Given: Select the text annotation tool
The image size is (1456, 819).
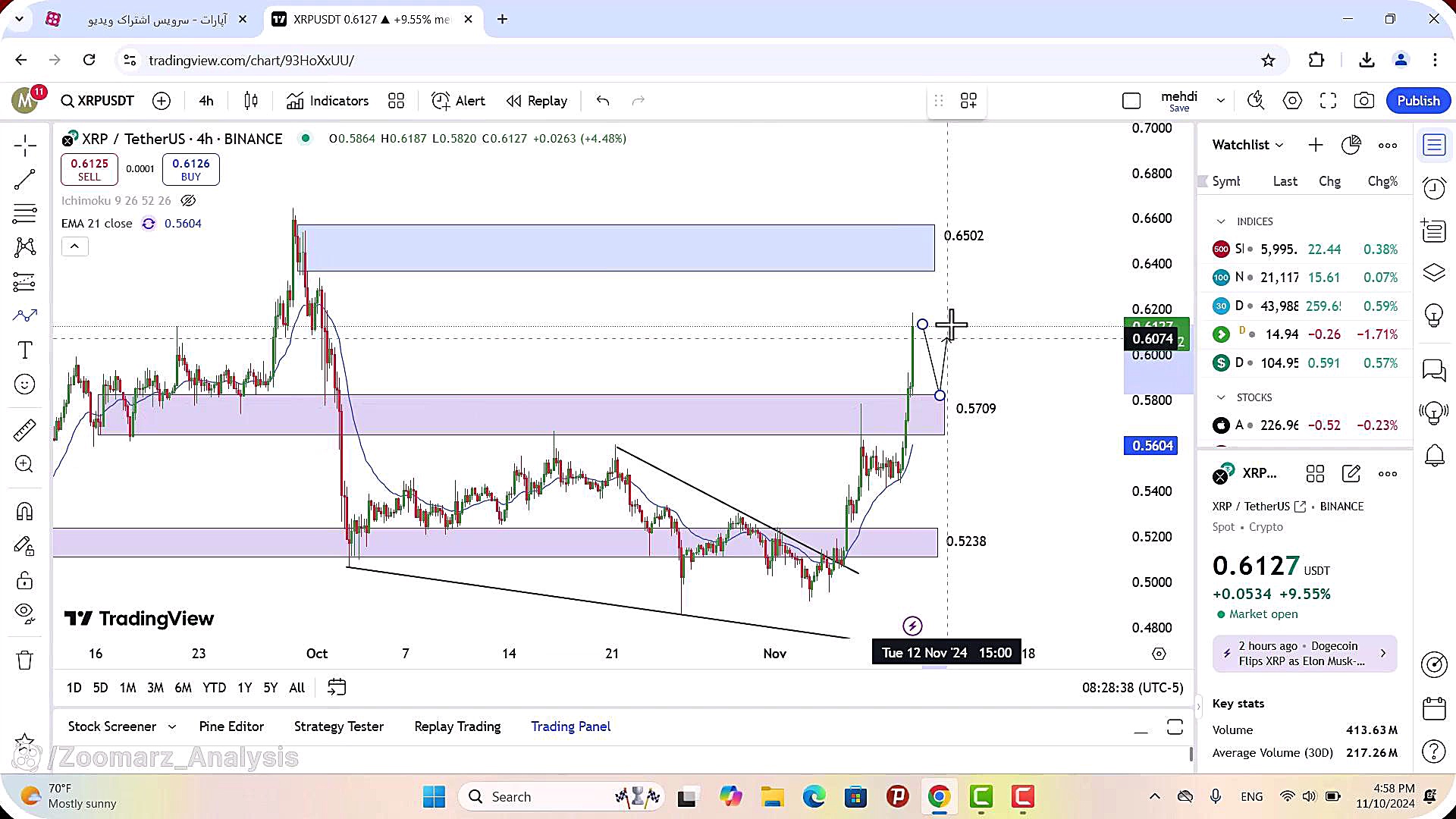Looking at the screenshot, I should (x=24, y=350).
